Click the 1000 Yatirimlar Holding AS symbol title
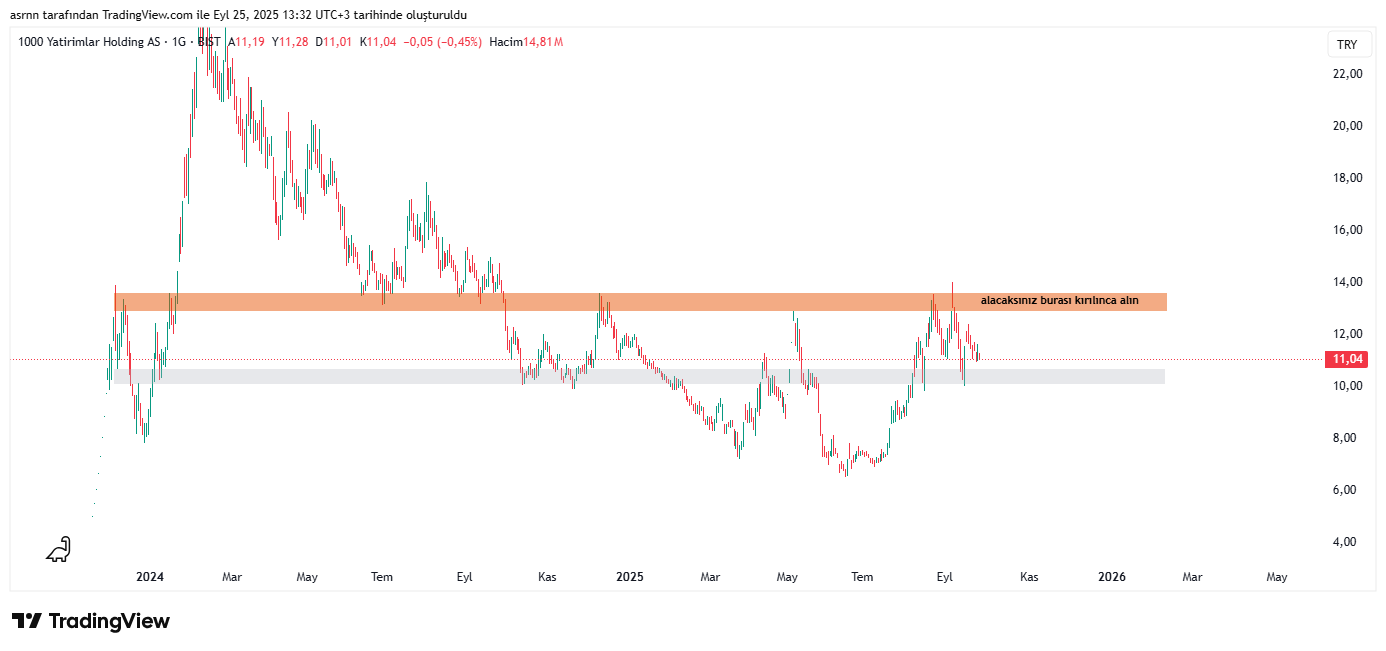 point(89,42)
